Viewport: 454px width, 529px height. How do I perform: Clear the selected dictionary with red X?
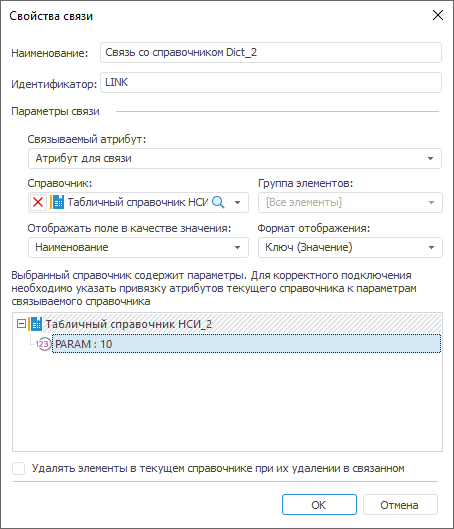[x=38, y=202]
